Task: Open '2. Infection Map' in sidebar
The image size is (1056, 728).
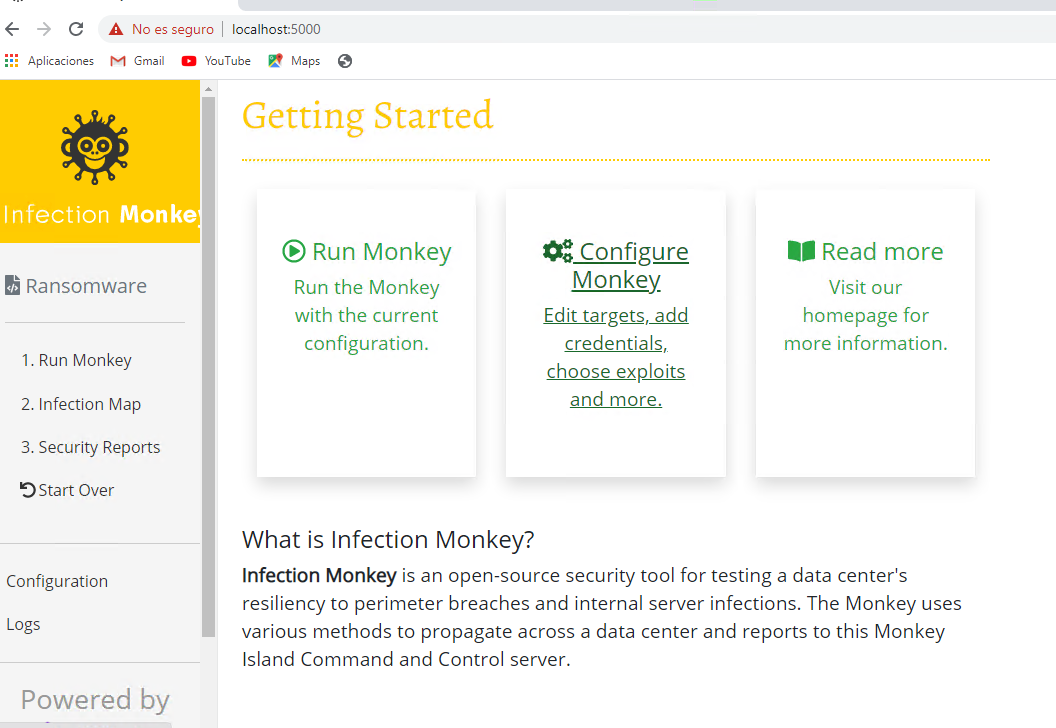Action: point(81,404)
